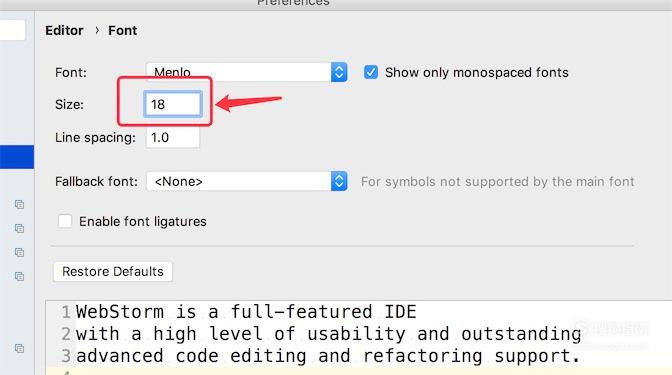Select the Font breadcrumb item
Screen dimensions: 672x375
pos(123,30)
